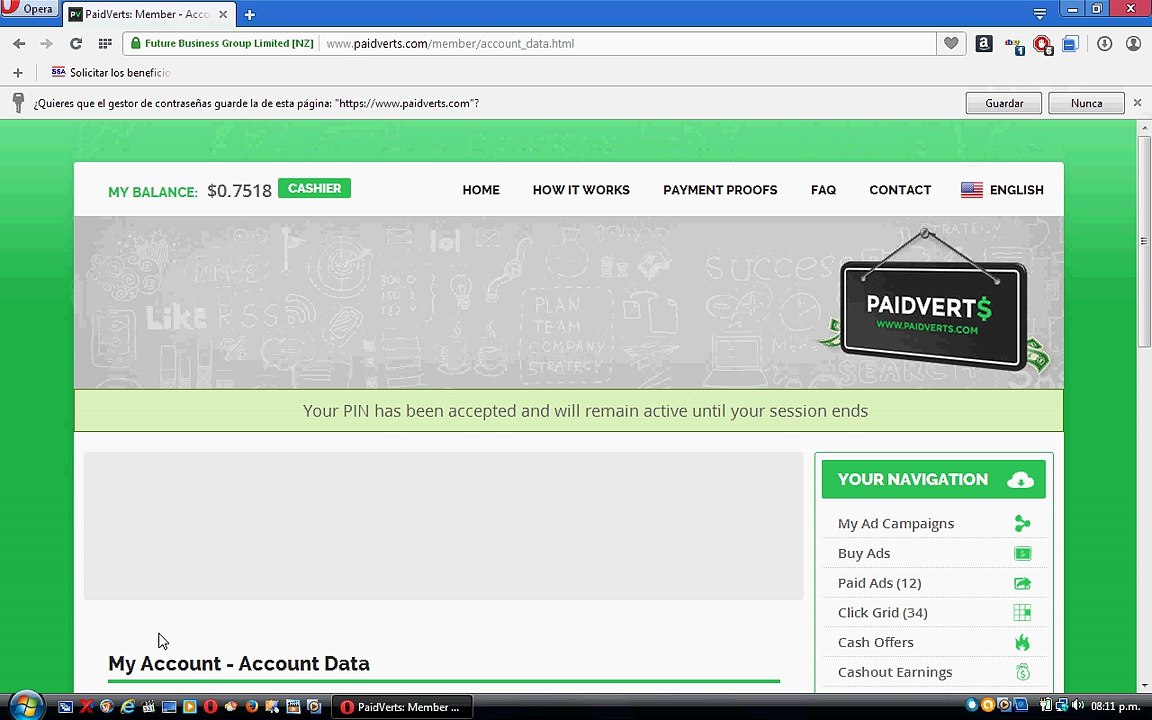Open the Opera menu button
This screenshot has width=1152, height=720.
[29, 9]
